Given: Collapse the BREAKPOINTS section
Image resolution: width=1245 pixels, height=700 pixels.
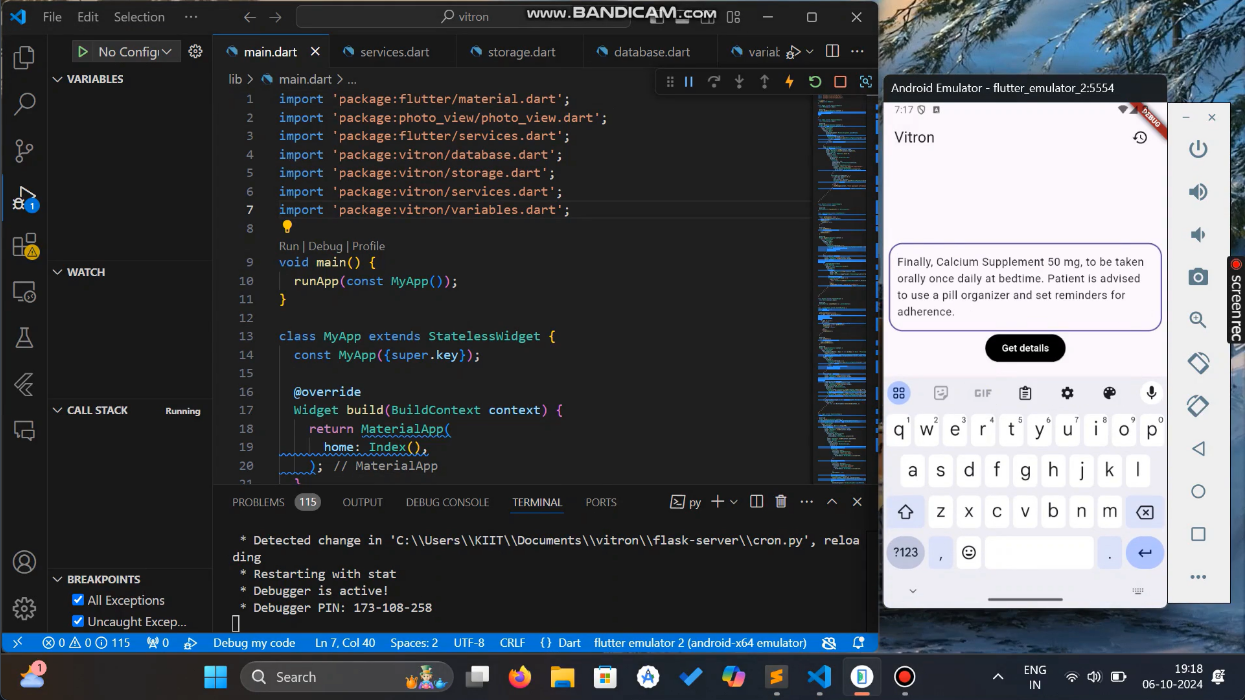Looking at the screenshot, I should coord(131,579).
